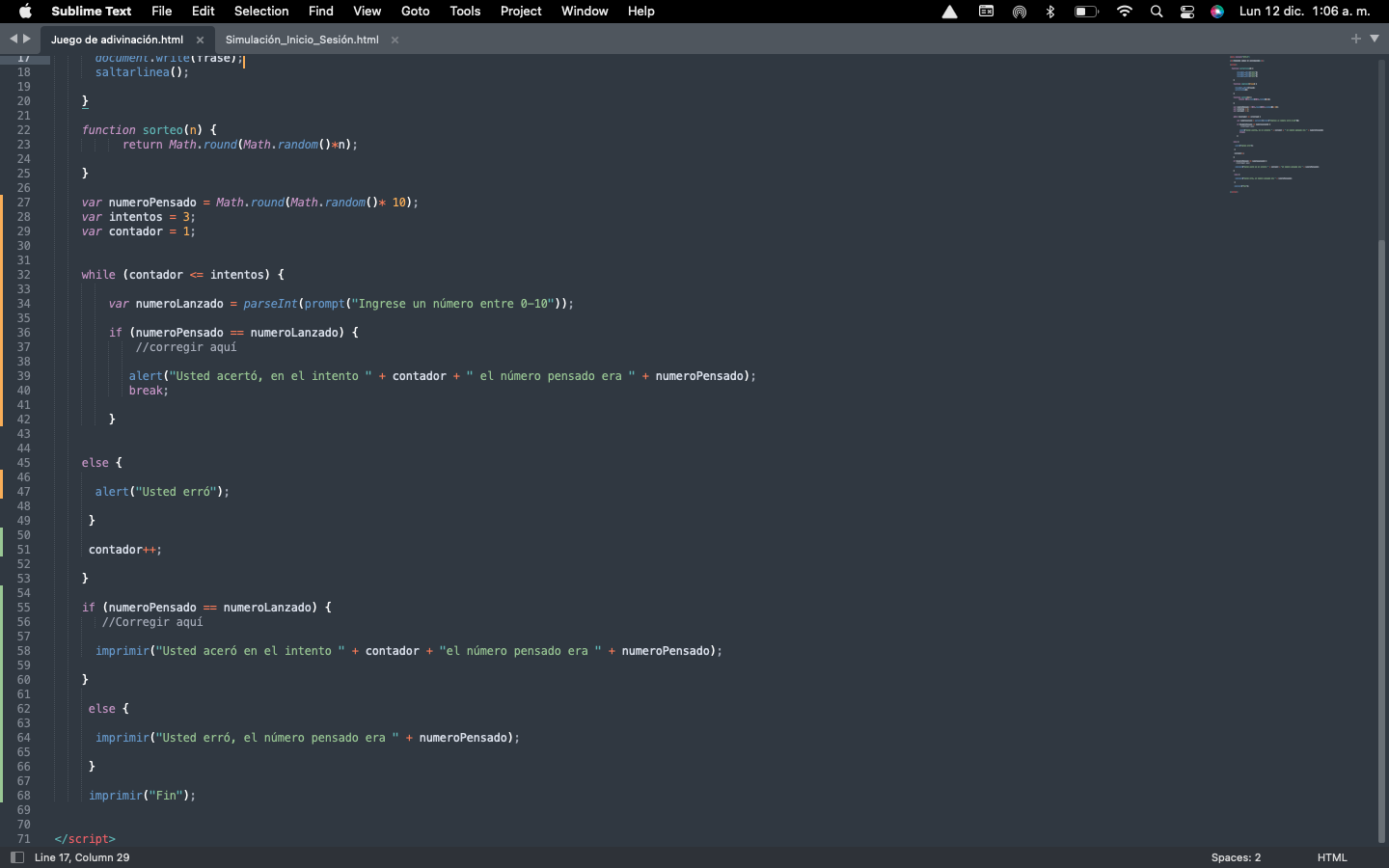Change indentation via Spaces: 2

point(1236,857)
